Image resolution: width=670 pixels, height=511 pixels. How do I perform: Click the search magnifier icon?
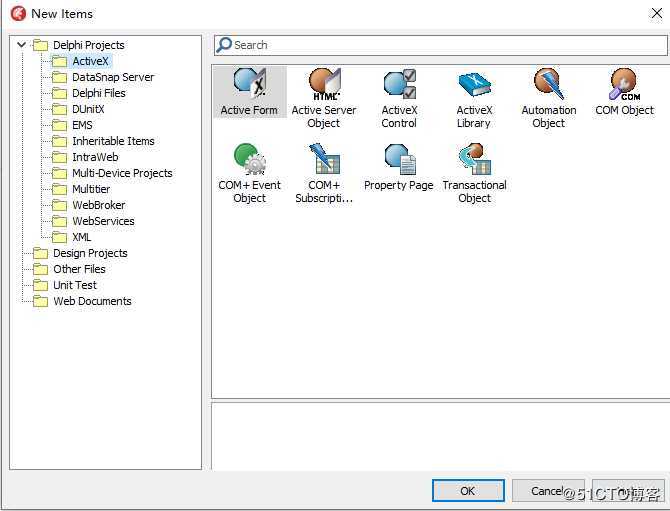tap(224, 45)
